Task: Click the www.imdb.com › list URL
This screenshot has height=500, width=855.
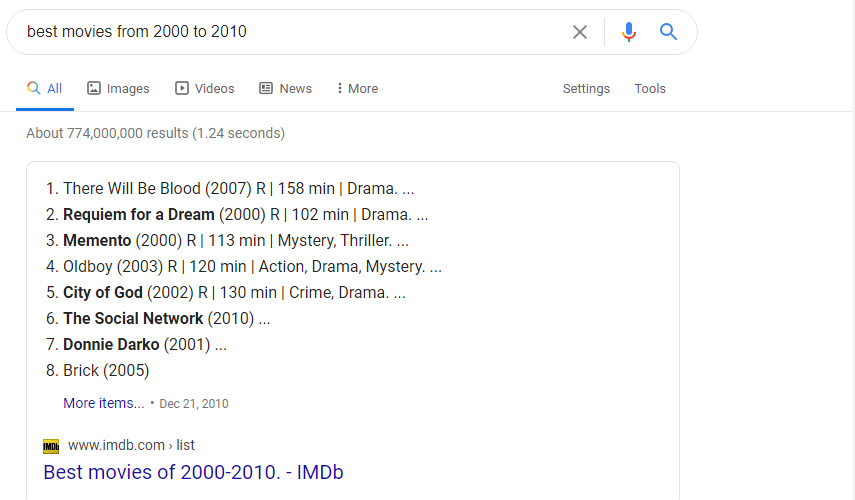Action: (x=131, y=445)
